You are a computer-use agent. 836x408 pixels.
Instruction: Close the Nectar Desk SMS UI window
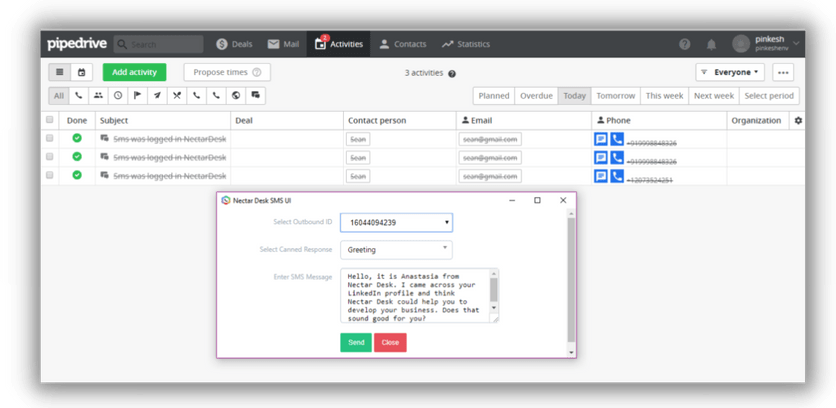pyautogui.click(x=563, y=201)
